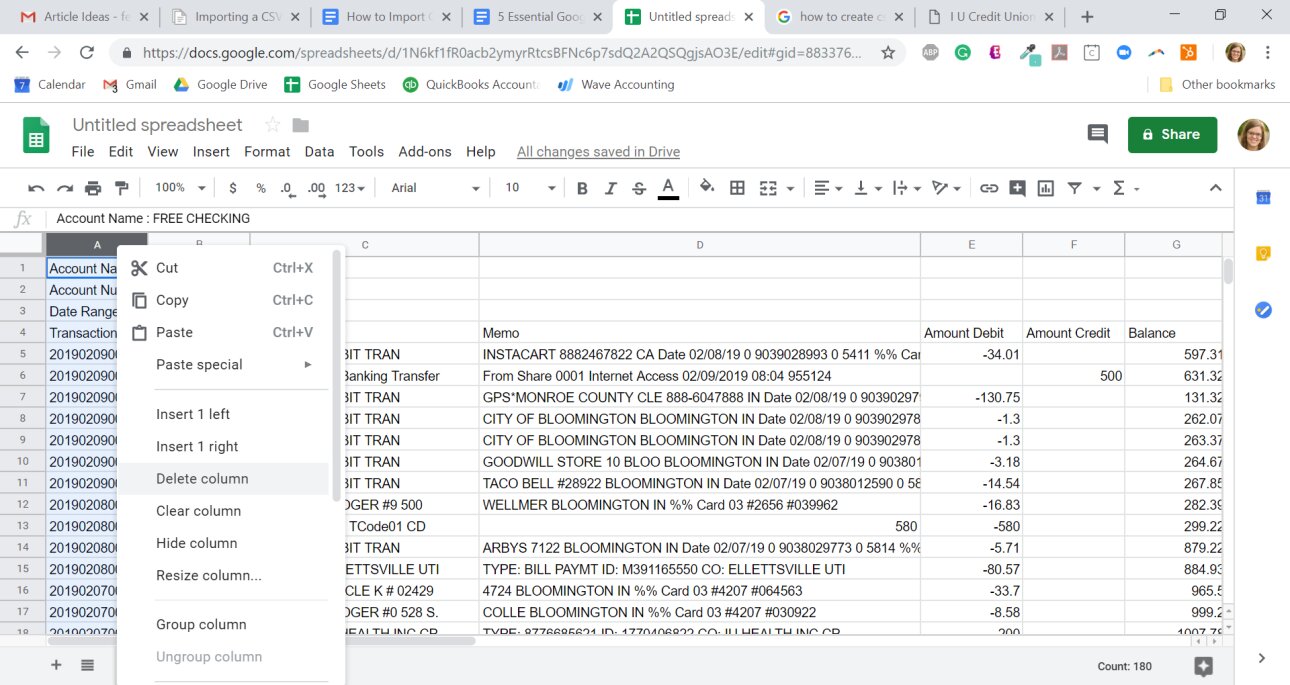
Task: Apply borders with the Borders icon
Action: click(737, 187)
